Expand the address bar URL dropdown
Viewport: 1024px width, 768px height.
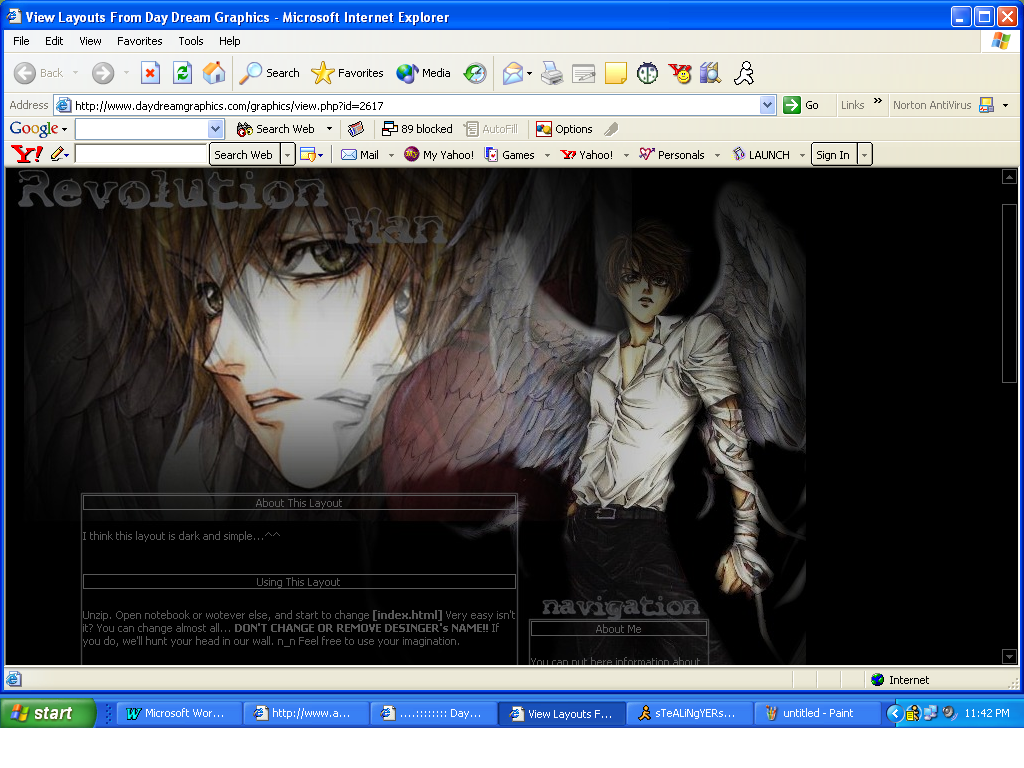(x=768, y=105)
